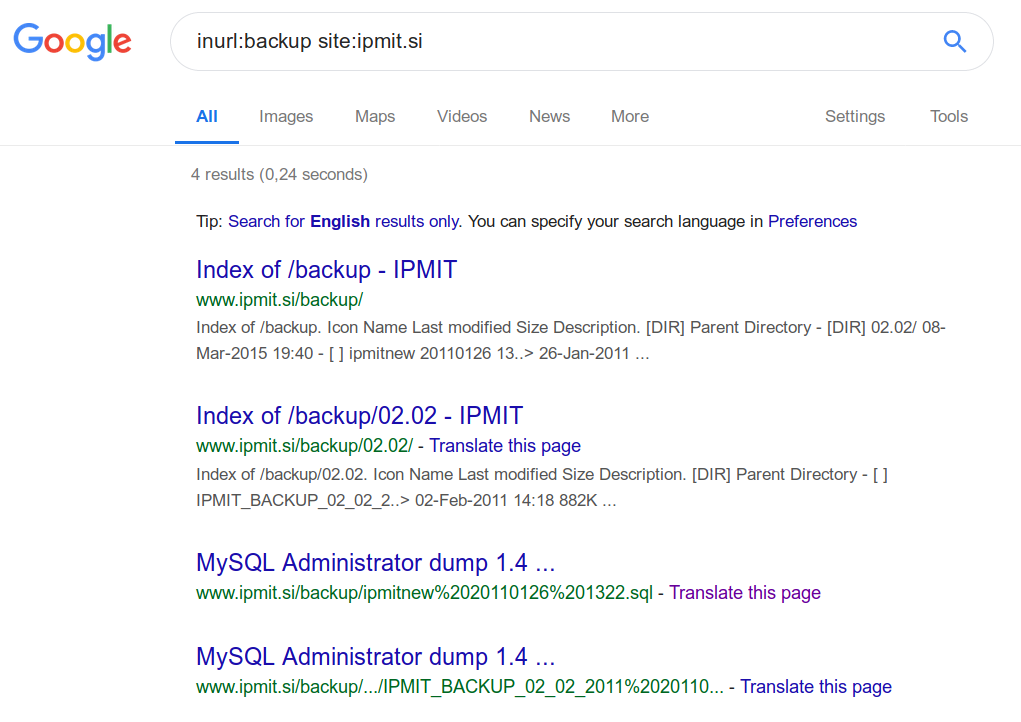This screenshot has height=722, width=1021.
Task: Click the 4 results (0,24 seconds) text
Action: pos(279,174)
